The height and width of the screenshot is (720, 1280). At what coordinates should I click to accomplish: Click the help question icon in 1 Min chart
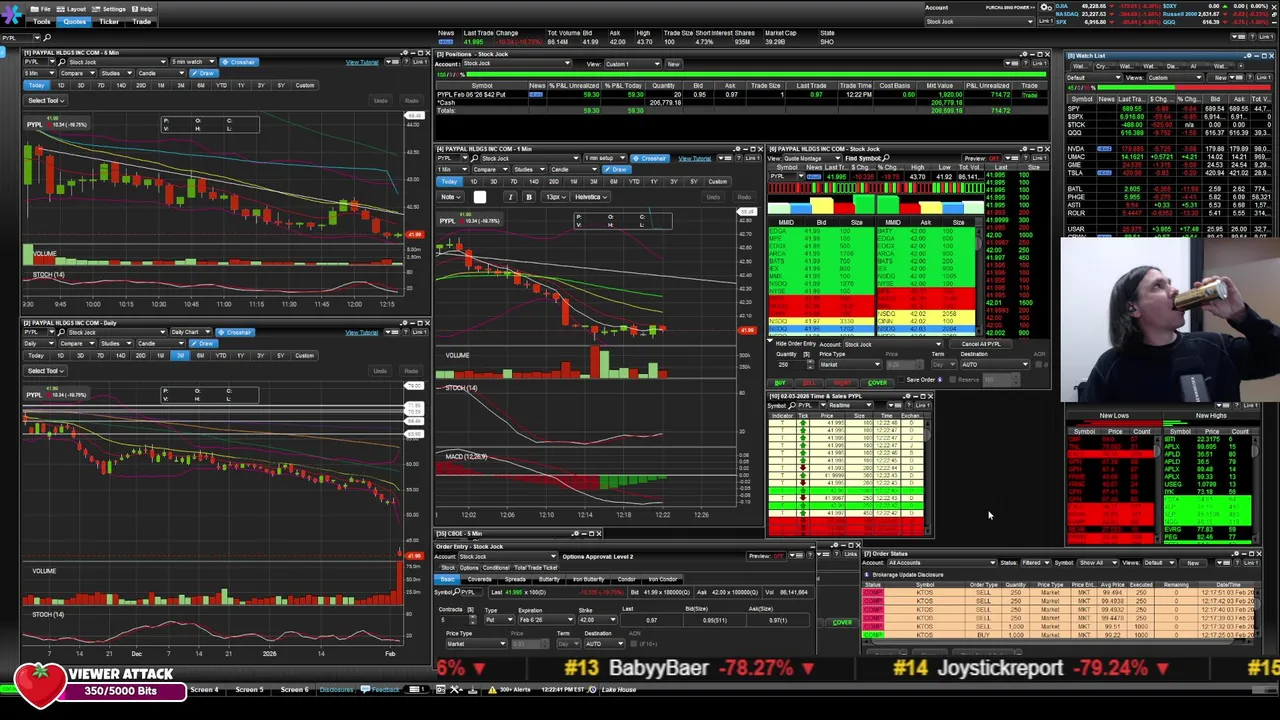pyautogui.click(x=738, y=158)
